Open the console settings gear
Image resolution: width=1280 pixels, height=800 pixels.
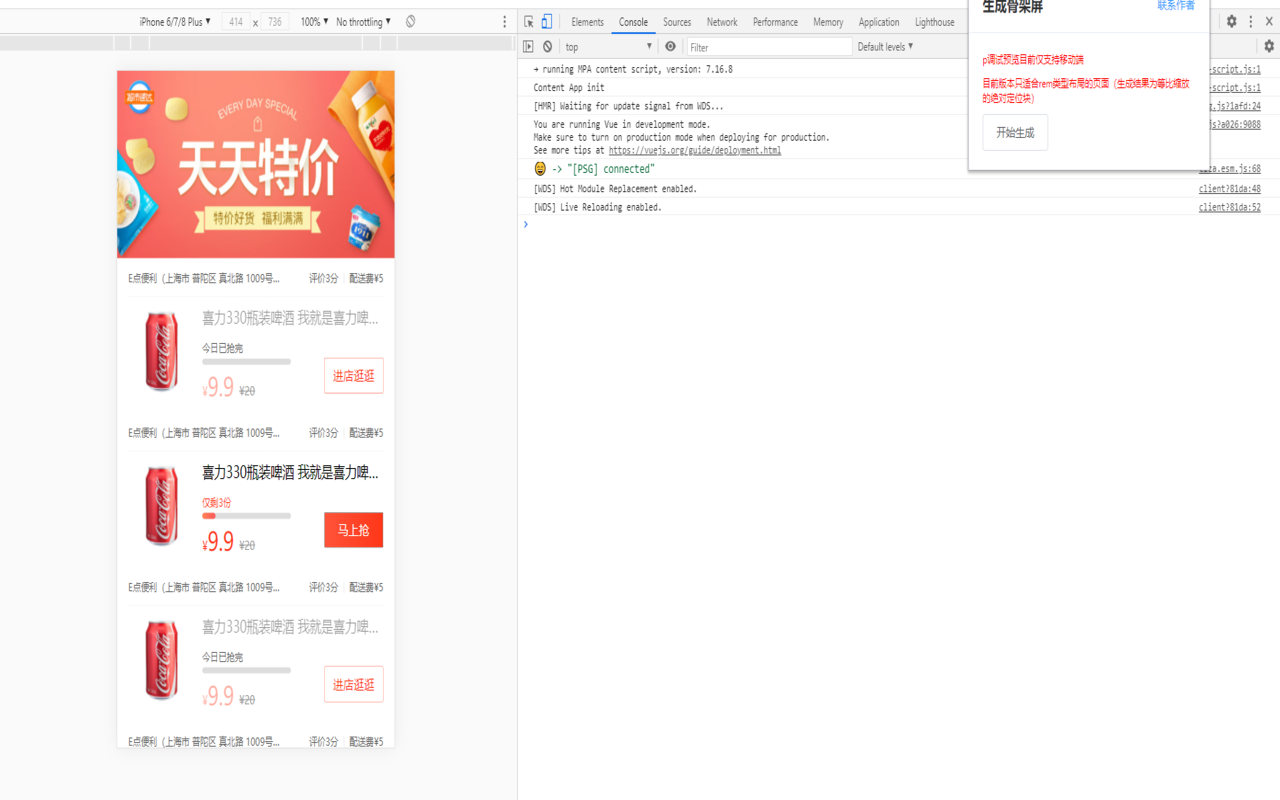pos(1269,47)
